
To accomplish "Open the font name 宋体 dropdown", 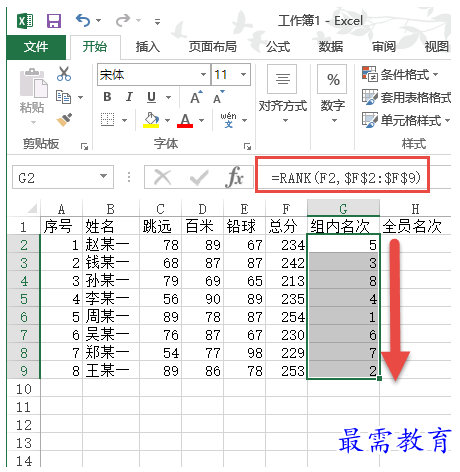I will point(203,74).
